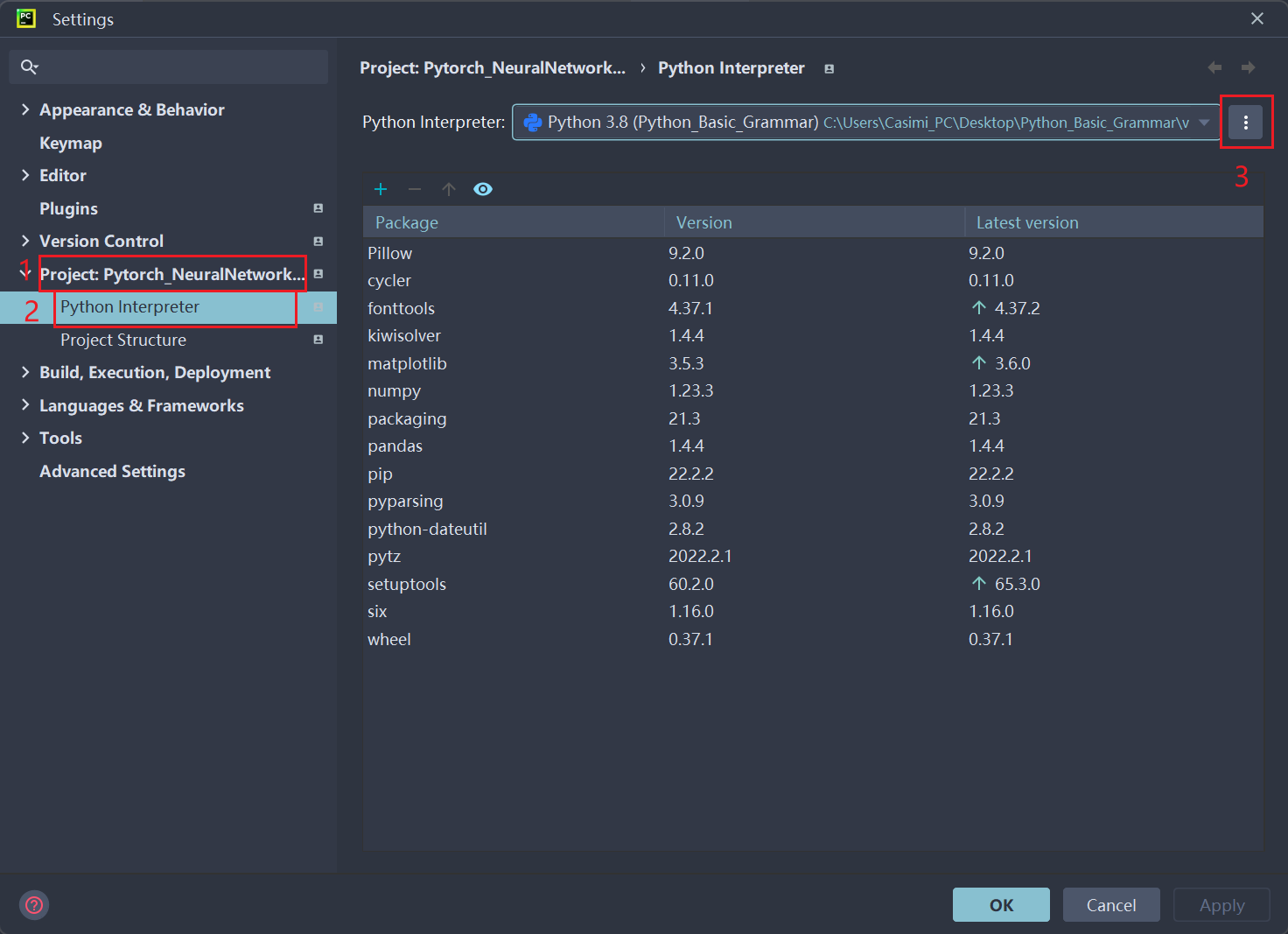
Task: Select the packaging package row
Action: pyautogui.click(x=813, y=418)
